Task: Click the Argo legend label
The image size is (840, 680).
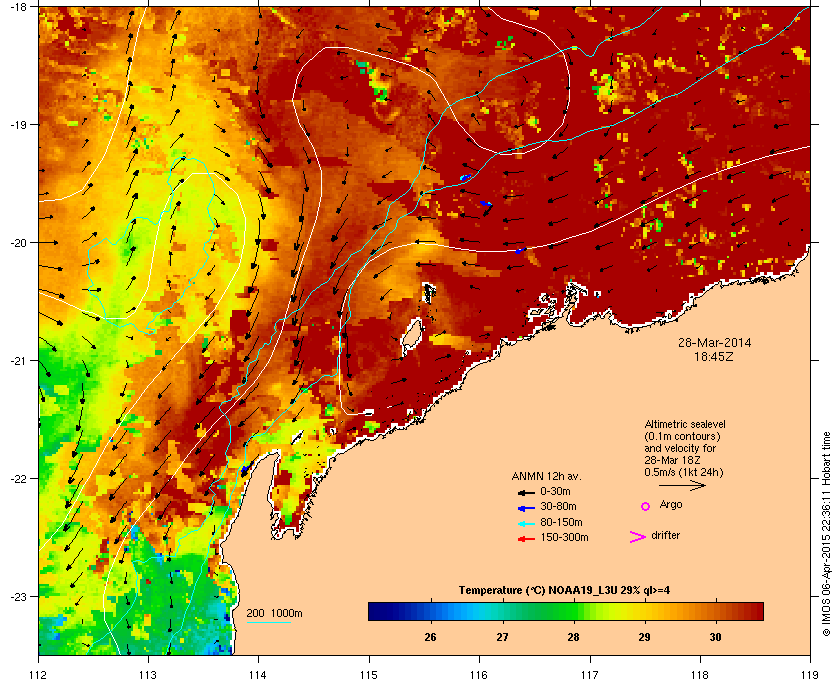Action: 671,505
